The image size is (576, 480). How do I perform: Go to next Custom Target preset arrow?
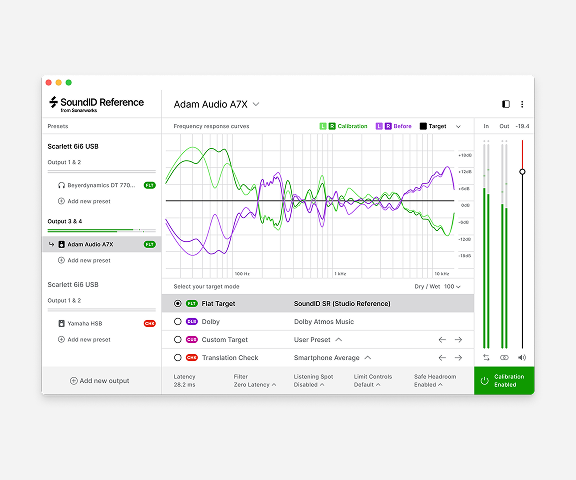(458, 340)
